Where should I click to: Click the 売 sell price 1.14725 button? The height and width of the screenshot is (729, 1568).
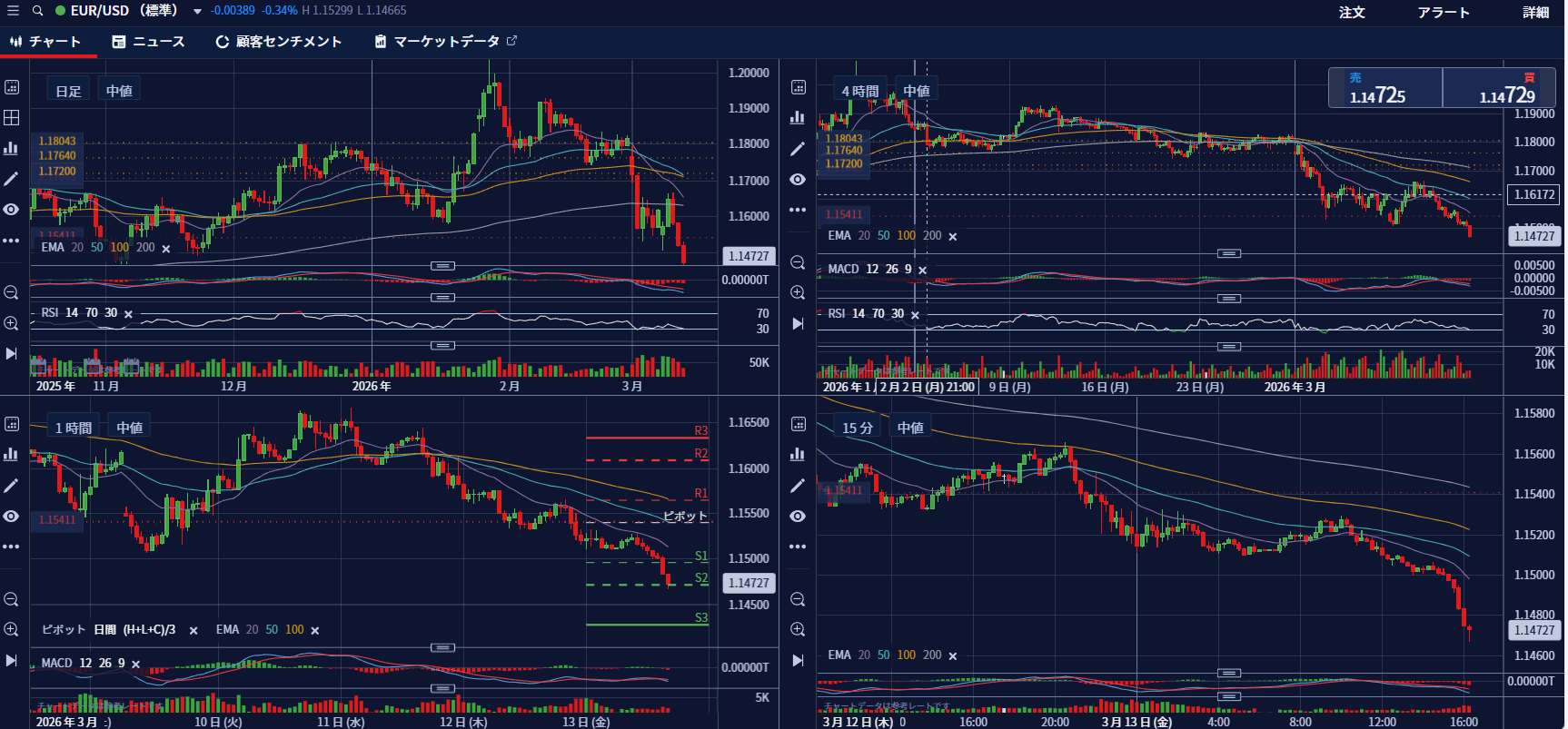[1385, 88]
